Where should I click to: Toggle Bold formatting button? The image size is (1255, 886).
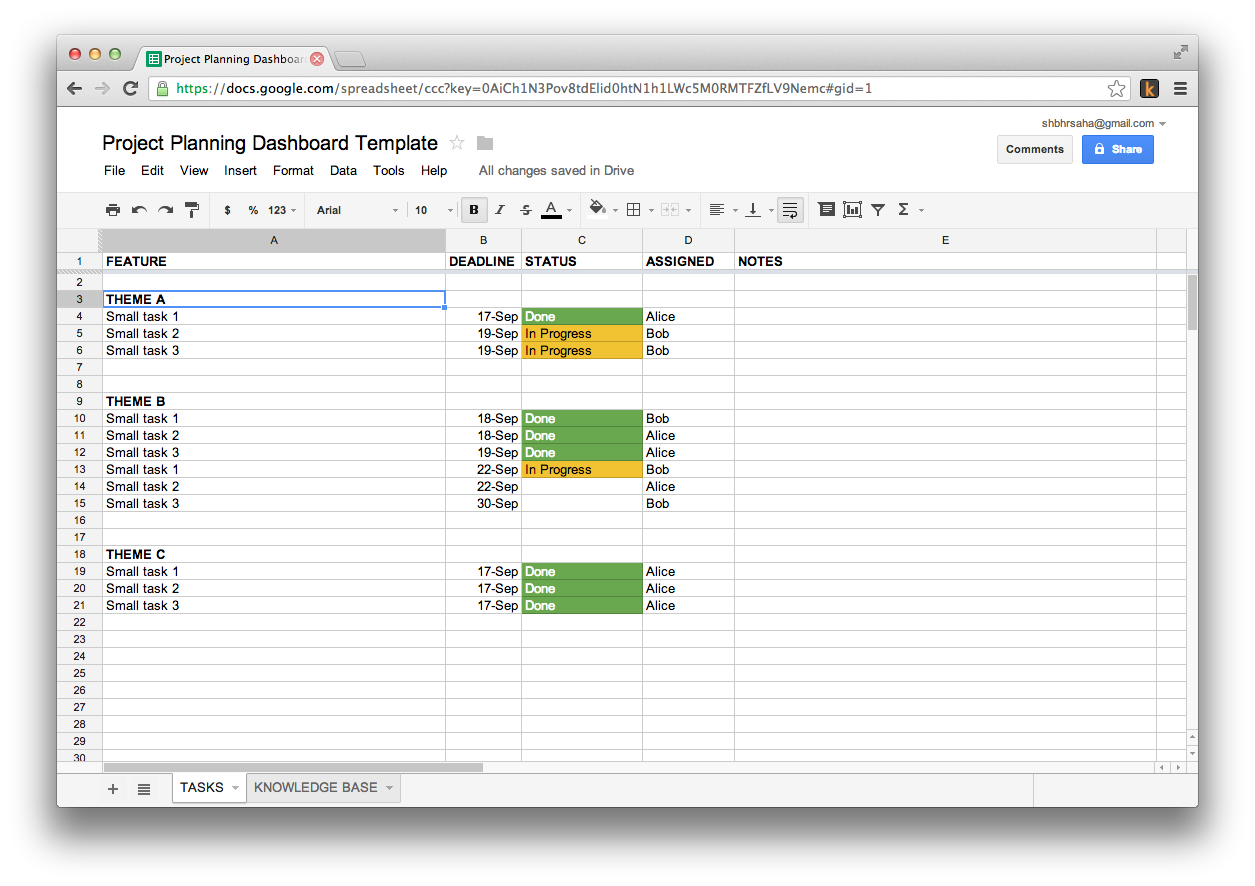(x=474, y=210)
